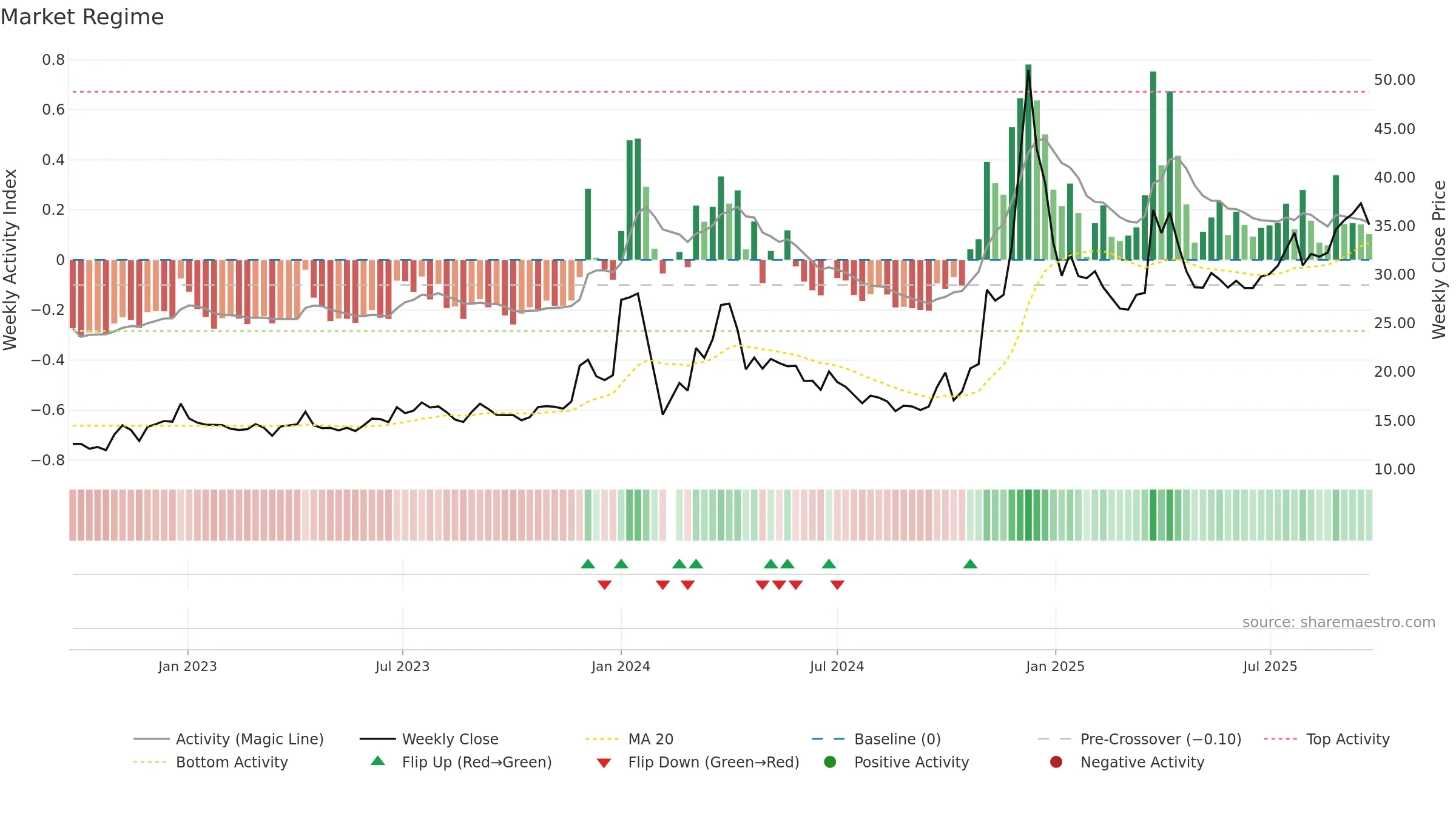Image resolution: width=1456 pixels, height=819 pixels.
Task: Click the Activity (Magic Line) legend entry
Action: point(229,739)
